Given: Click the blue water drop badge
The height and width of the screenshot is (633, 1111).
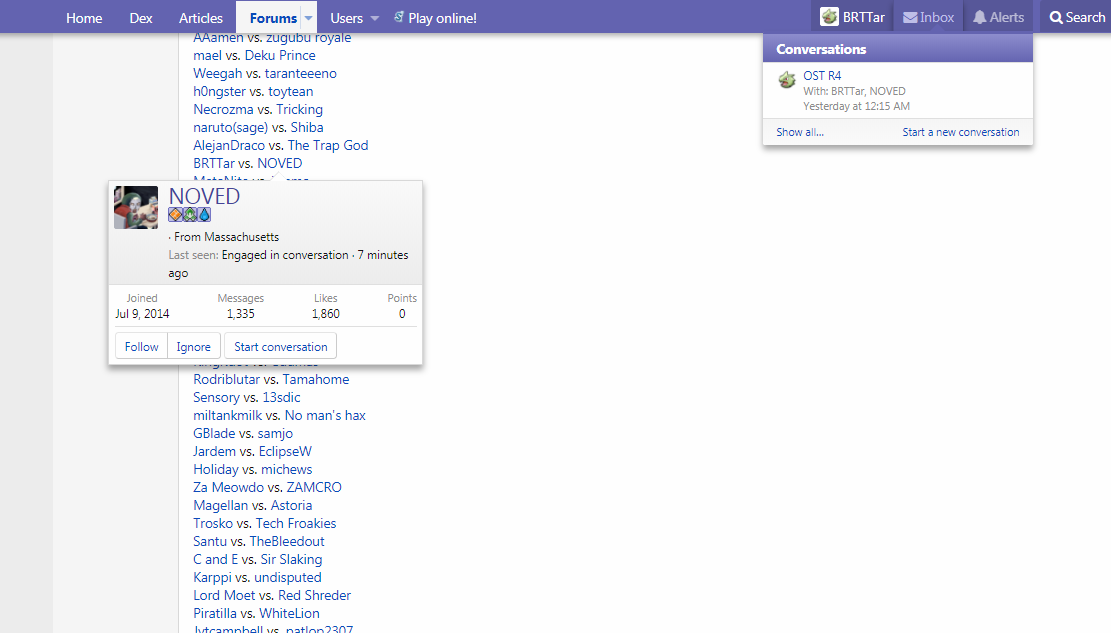Looking at the screenshot, I should [204, 215].
